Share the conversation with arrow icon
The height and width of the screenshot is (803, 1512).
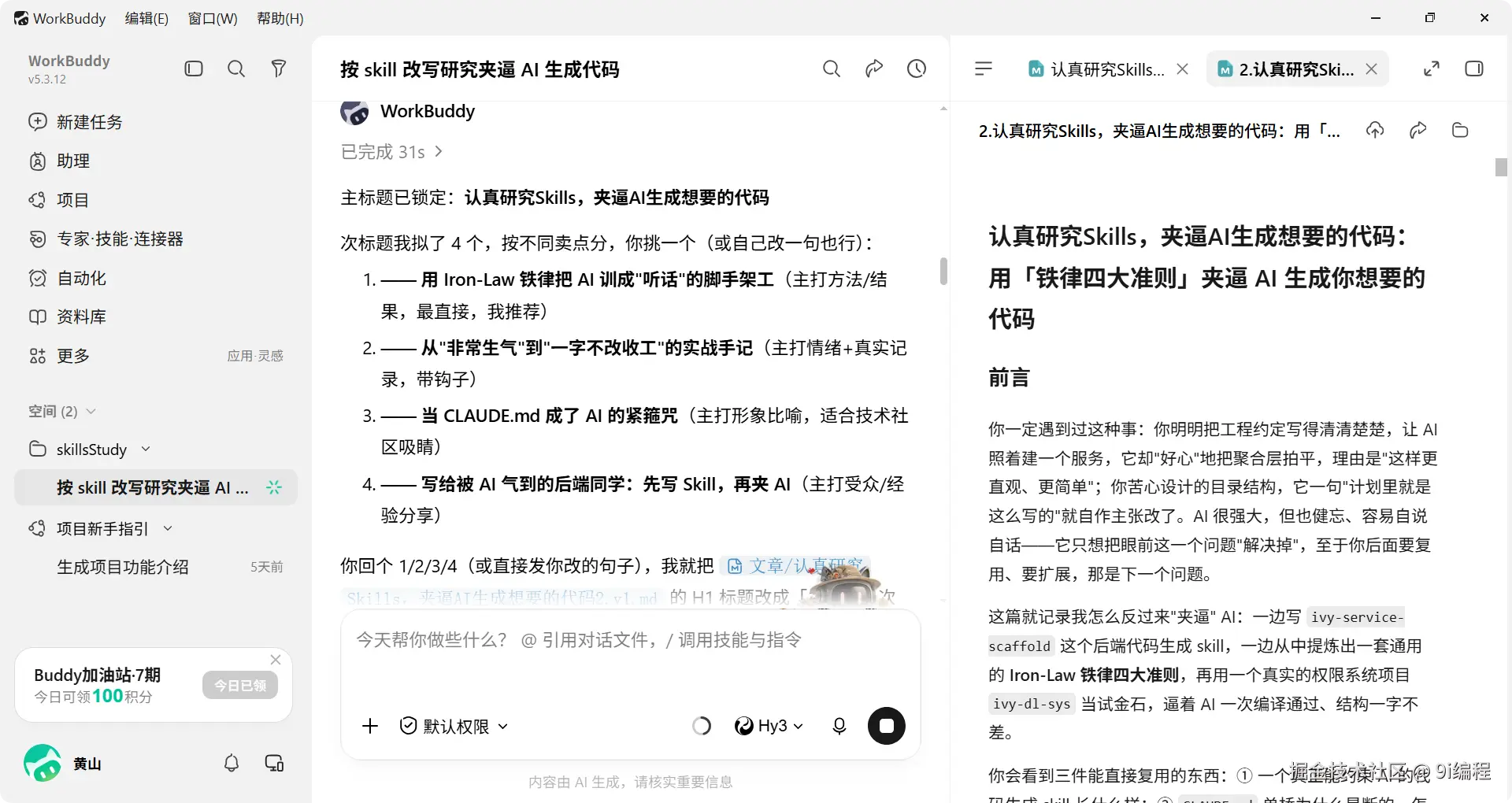[874, 69]
